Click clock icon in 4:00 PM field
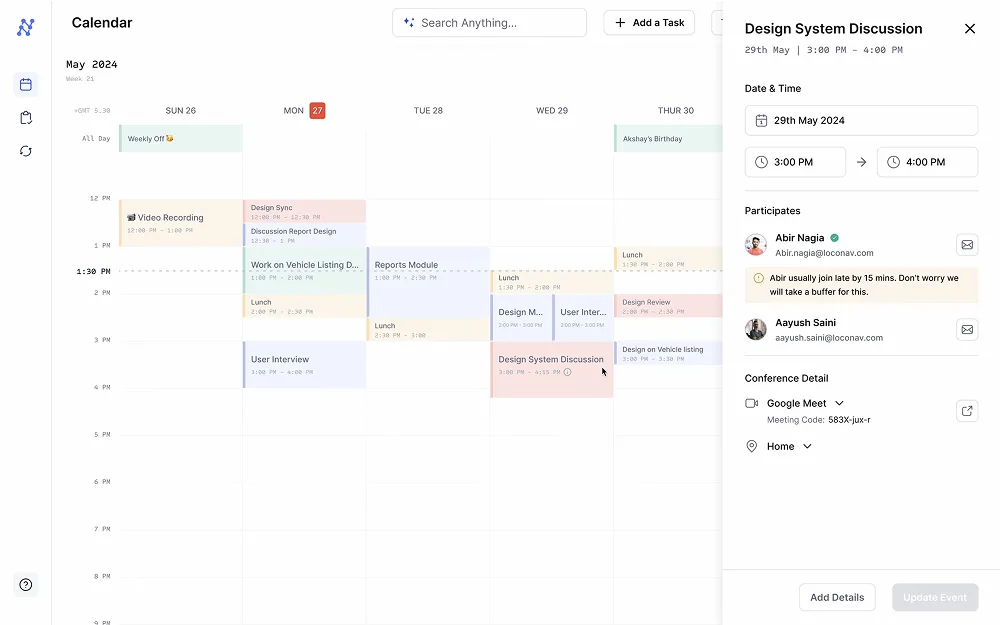Image resolution: width=1000 pixels, height=625 pixels. point(893,162)
